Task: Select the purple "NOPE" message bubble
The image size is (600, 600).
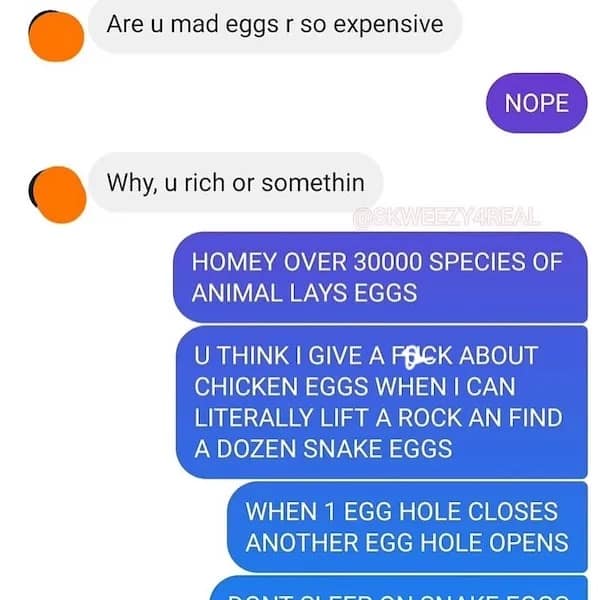Action: 536,103
